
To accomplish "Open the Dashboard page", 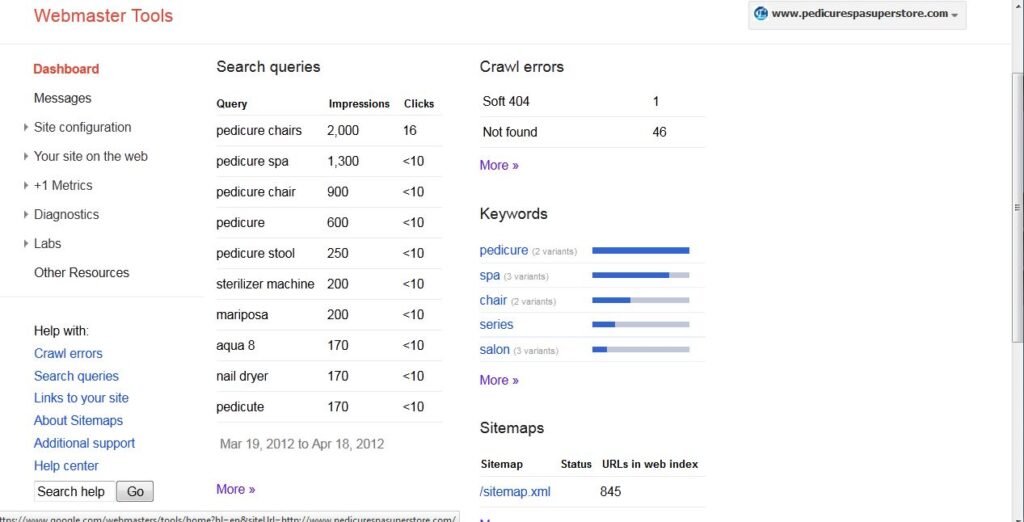I will pyautogui.click(x=66, y=69).
